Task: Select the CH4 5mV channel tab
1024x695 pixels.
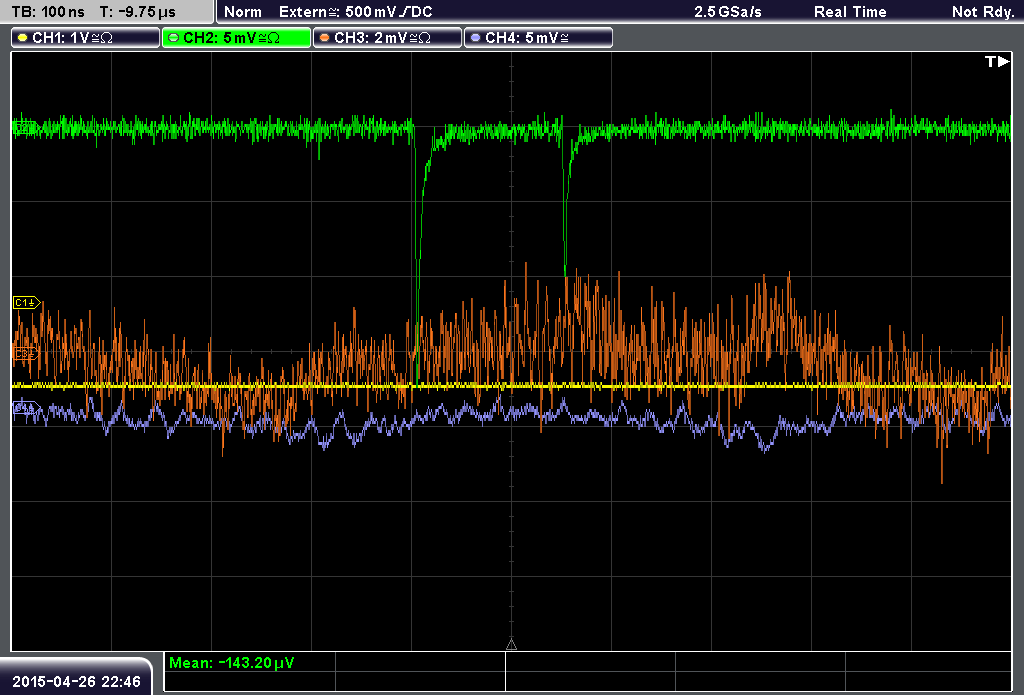Action: click(538, 38)
